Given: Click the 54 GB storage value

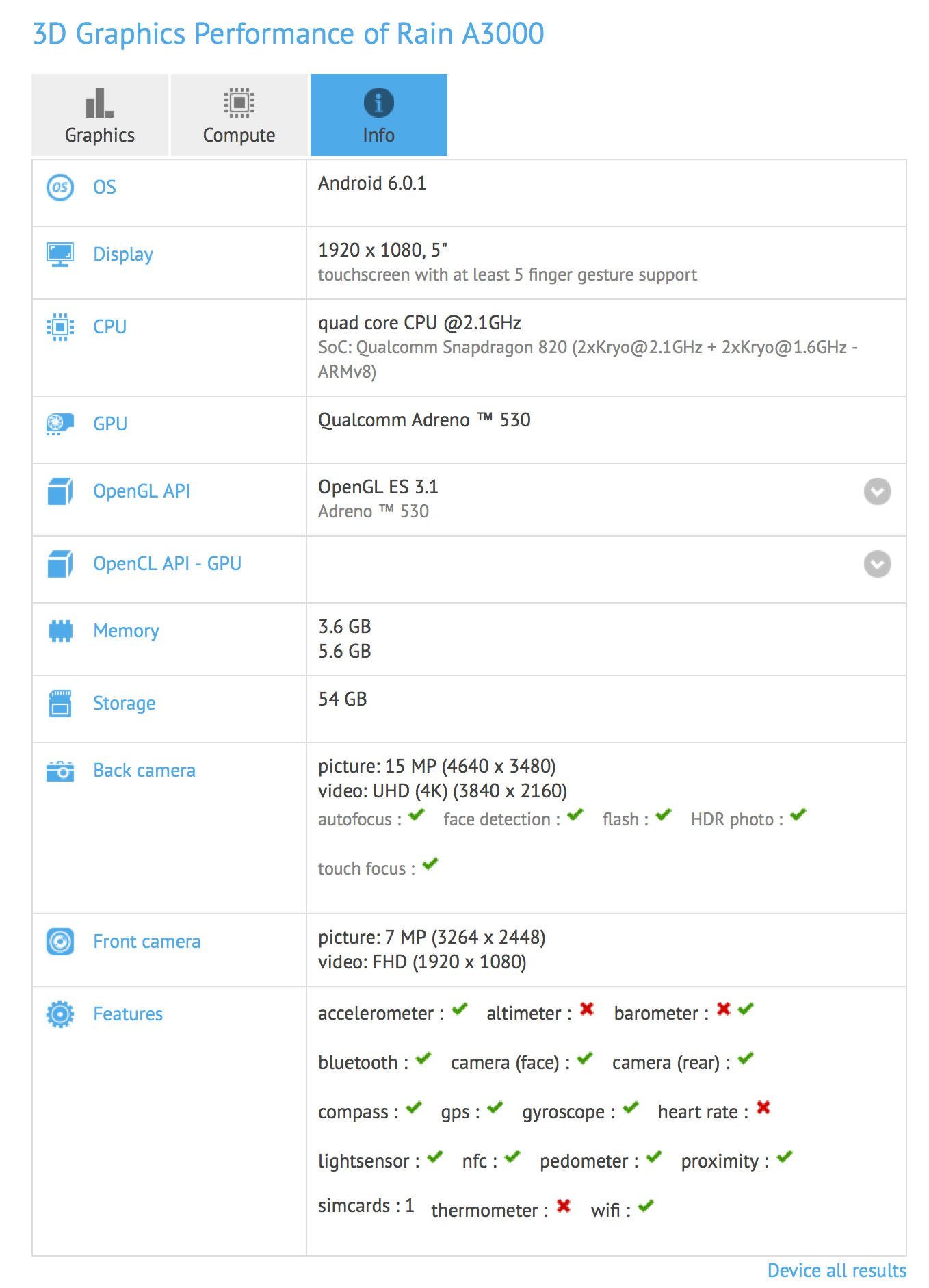Looking at the screenshot, I should pyautogui.click(x=343, y=699).
